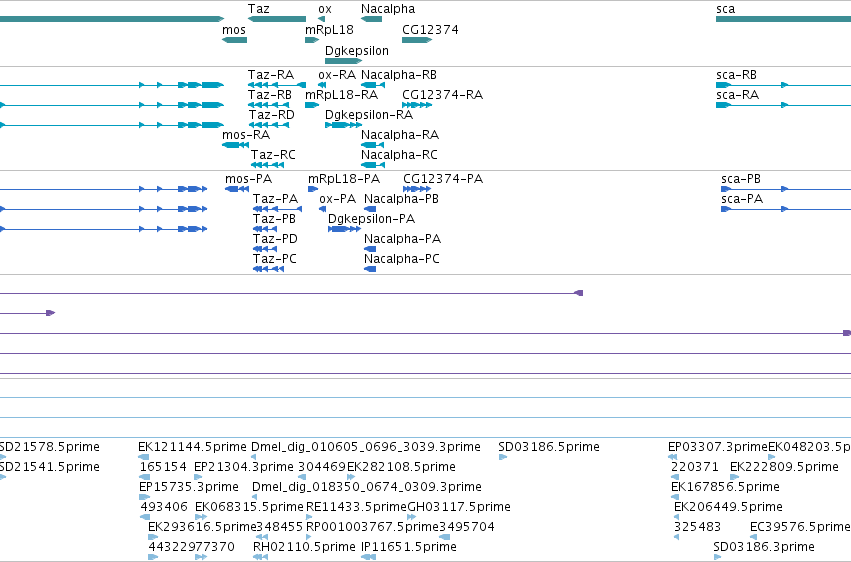
Task: Click the Nacalpha gene feature
Action: (x=371, y=19)
